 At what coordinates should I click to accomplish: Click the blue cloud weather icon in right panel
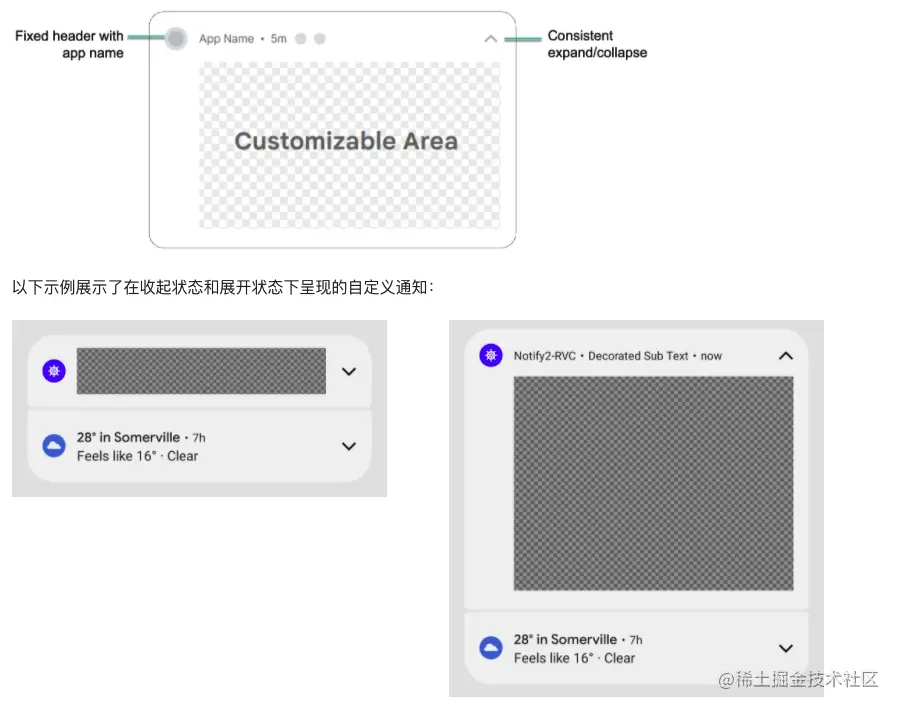click(491, 648)
